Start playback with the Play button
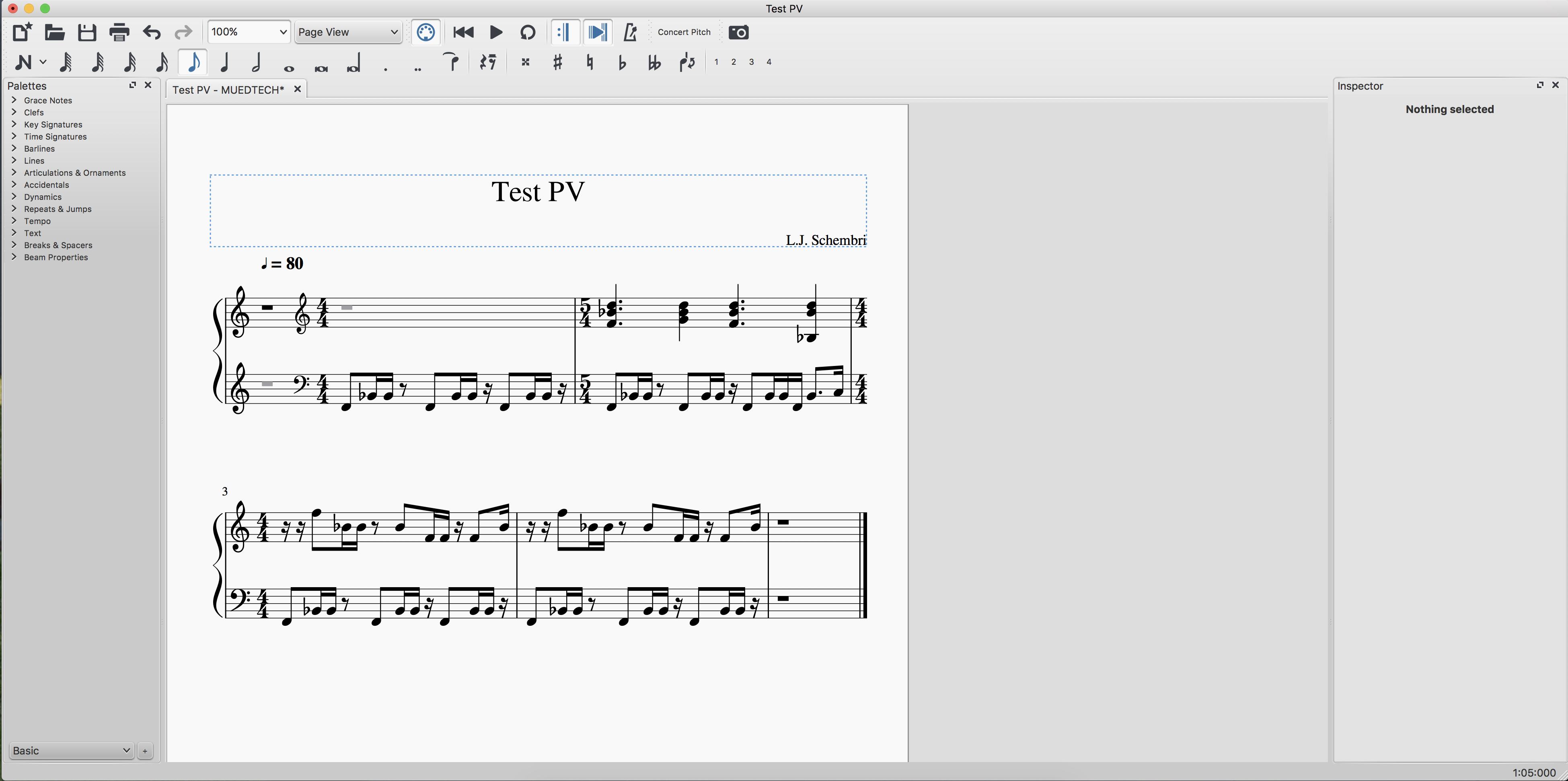The width and height of the screenshot is (1568, 781). point(496,32)
